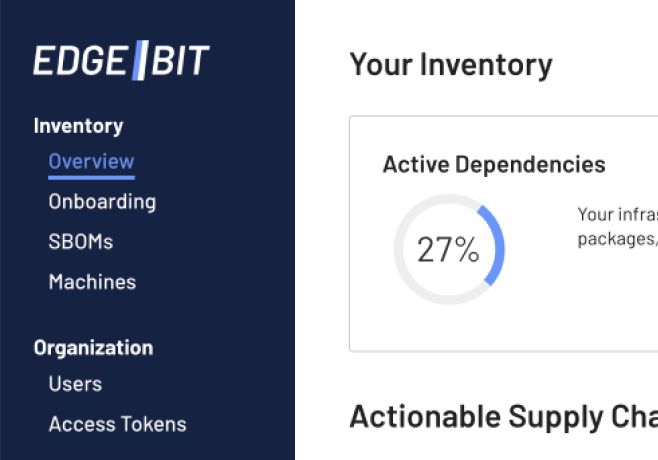Open the Overview page in the sidebar
This screenshot has height=460, width=658.
91,161
